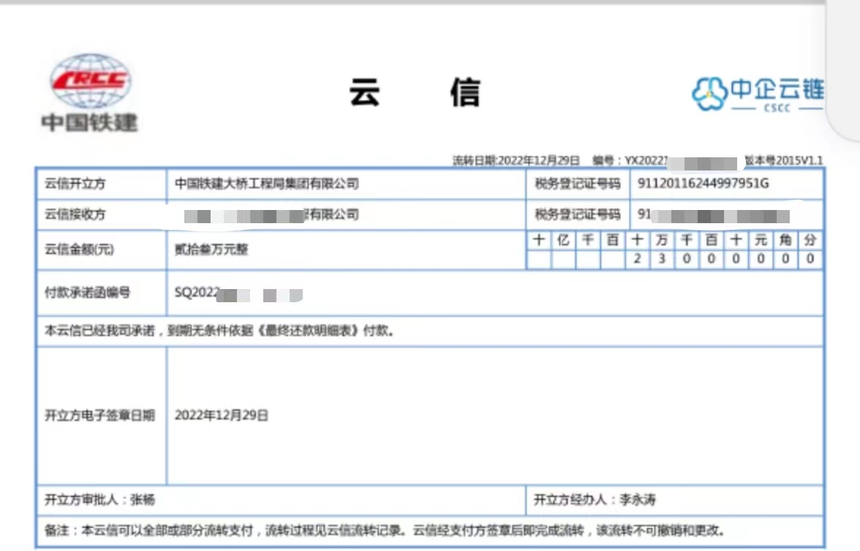
Task: Click the CRCC 中国铁建 logo
Action: point(89,93)
